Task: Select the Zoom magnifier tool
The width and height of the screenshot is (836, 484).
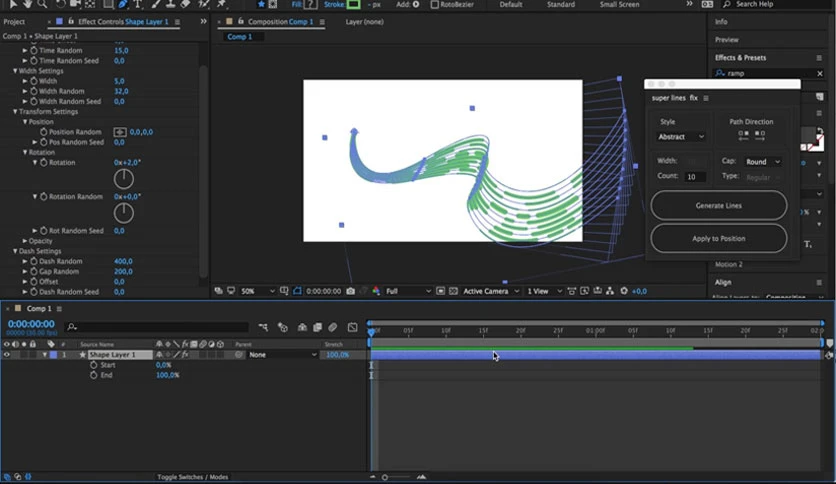Action: coord(42,4)
